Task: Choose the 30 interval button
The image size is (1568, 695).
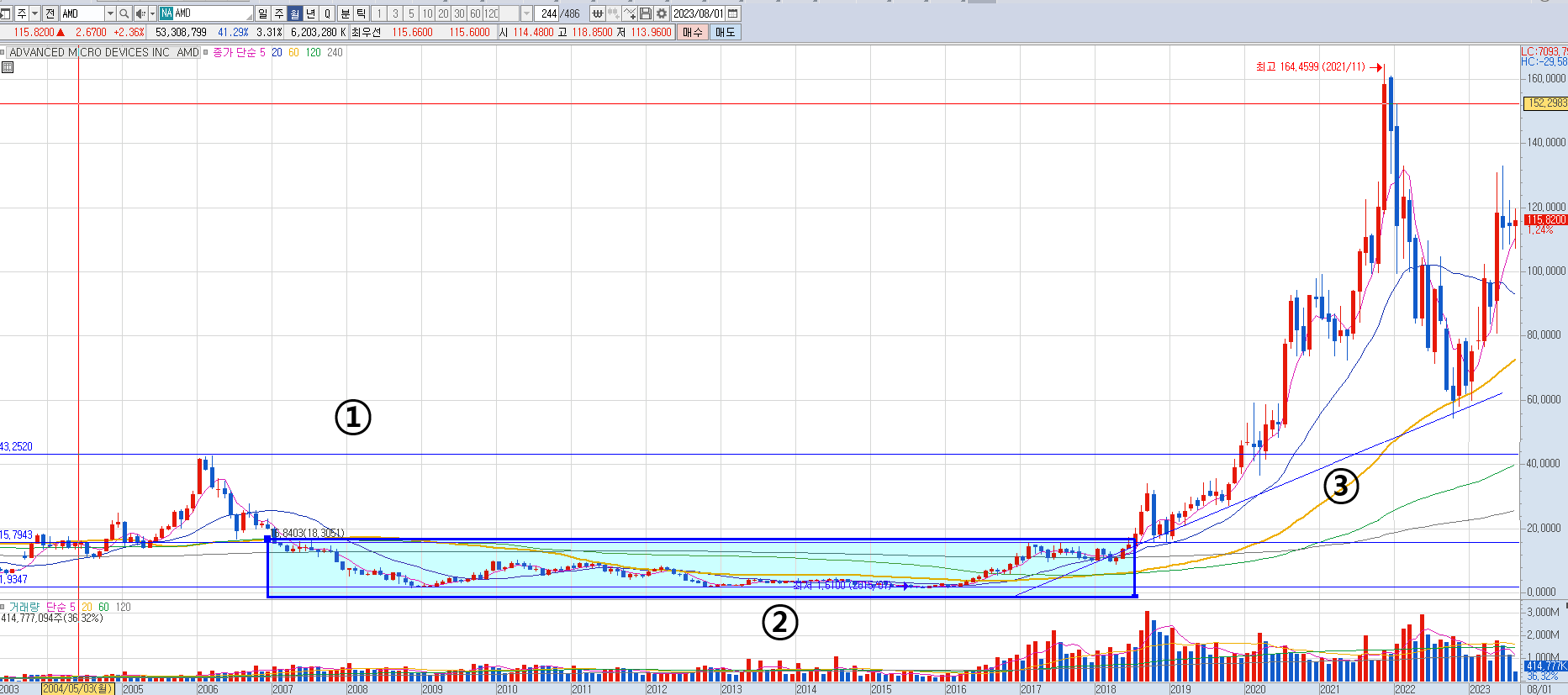Action: click(x=459, y=13)
